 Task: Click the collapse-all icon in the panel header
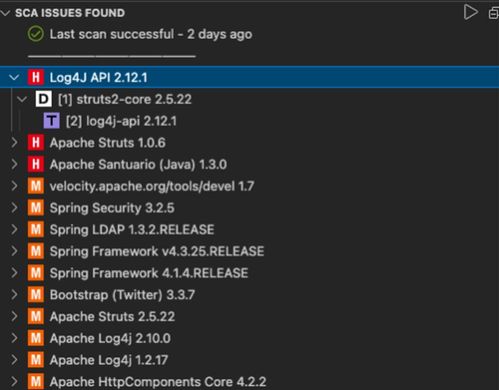[x=494, y=14]
